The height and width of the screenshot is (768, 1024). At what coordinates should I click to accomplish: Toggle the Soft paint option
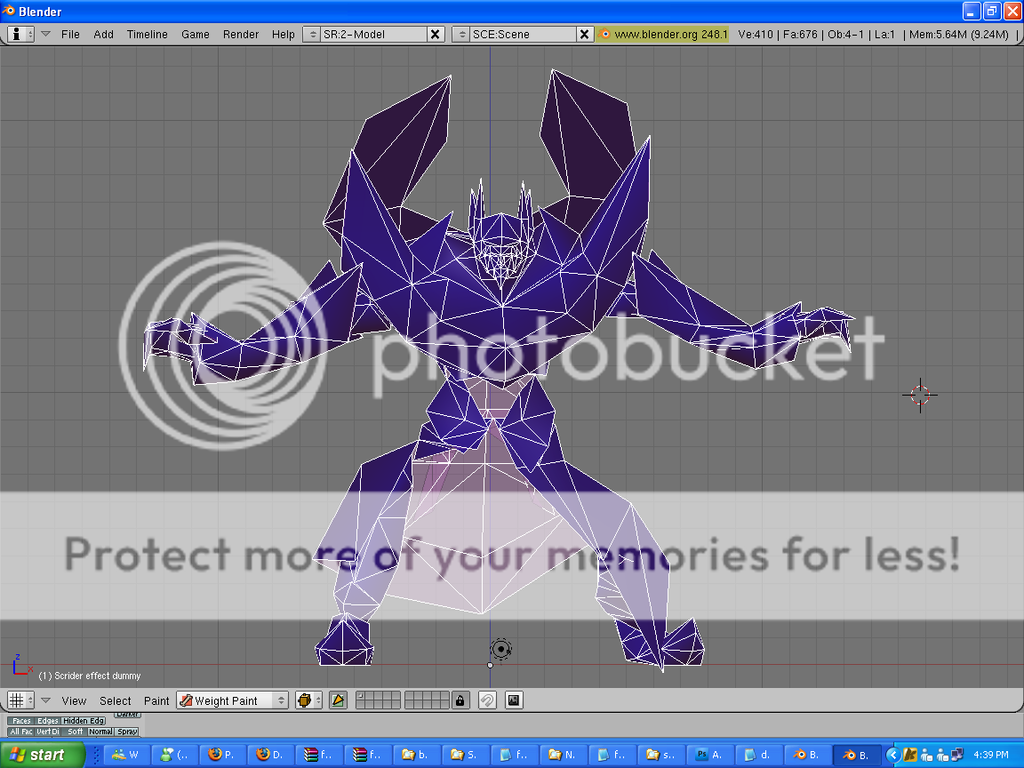(x=75, y=732)
